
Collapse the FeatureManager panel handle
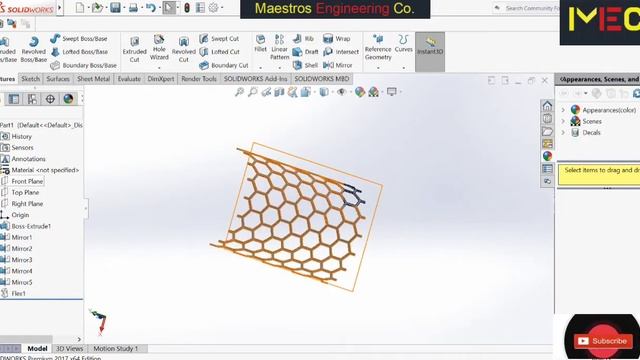click(86, 208)
